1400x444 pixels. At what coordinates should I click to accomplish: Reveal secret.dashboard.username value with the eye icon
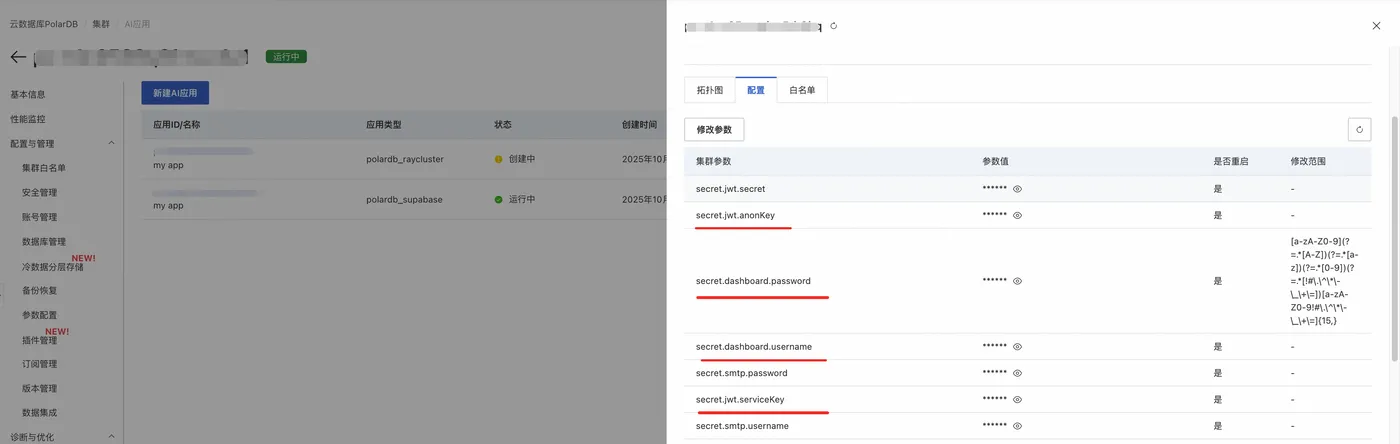(x=1017, y=347)
